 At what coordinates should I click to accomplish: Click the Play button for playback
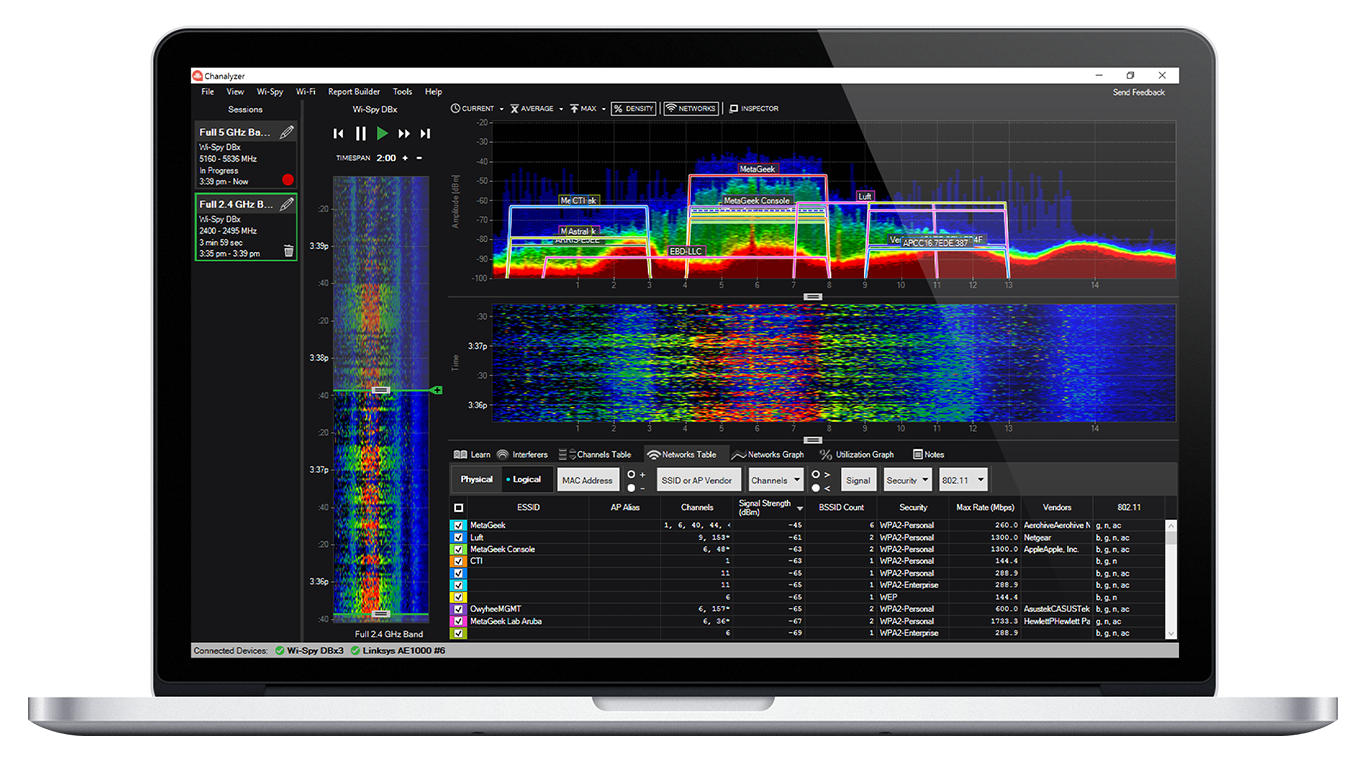coord(382,133)
